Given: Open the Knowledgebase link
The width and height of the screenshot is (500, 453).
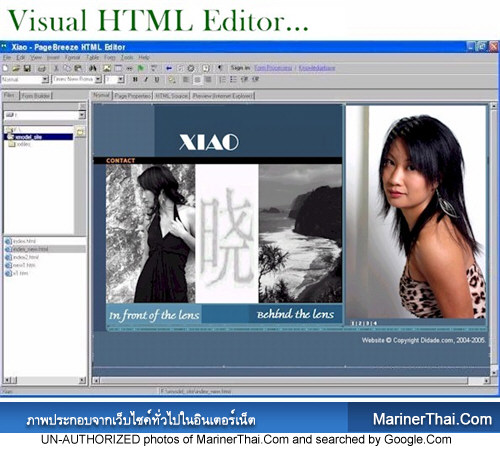Looking at the screenshot, I should 317,68.
